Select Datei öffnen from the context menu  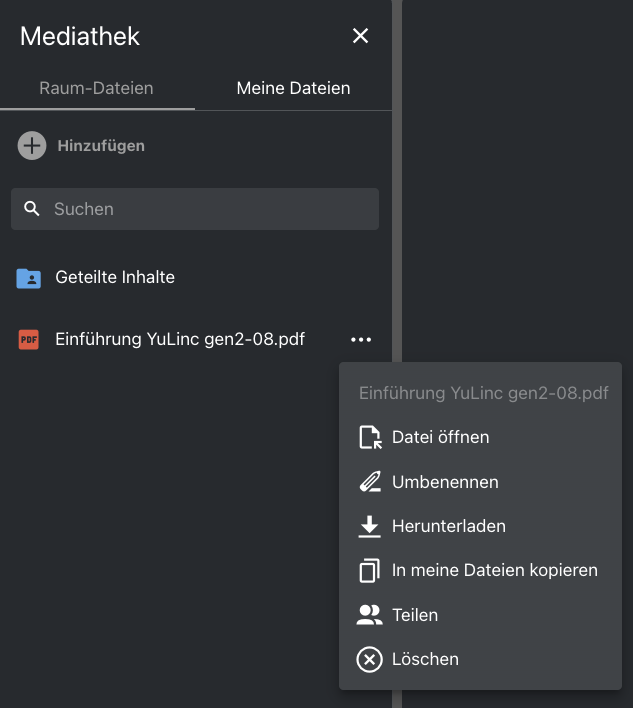(440, 438)
